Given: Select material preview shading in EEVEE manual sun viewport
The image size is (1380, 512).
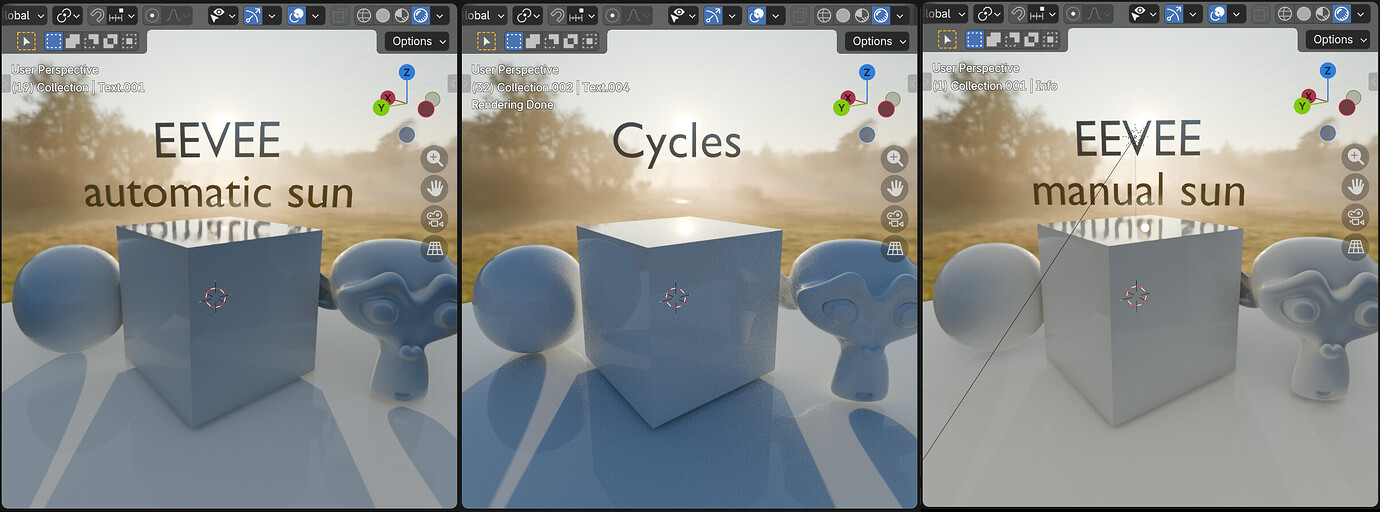Looking at the screenshot, I should pyautogui.click(x=1323, y=15).
